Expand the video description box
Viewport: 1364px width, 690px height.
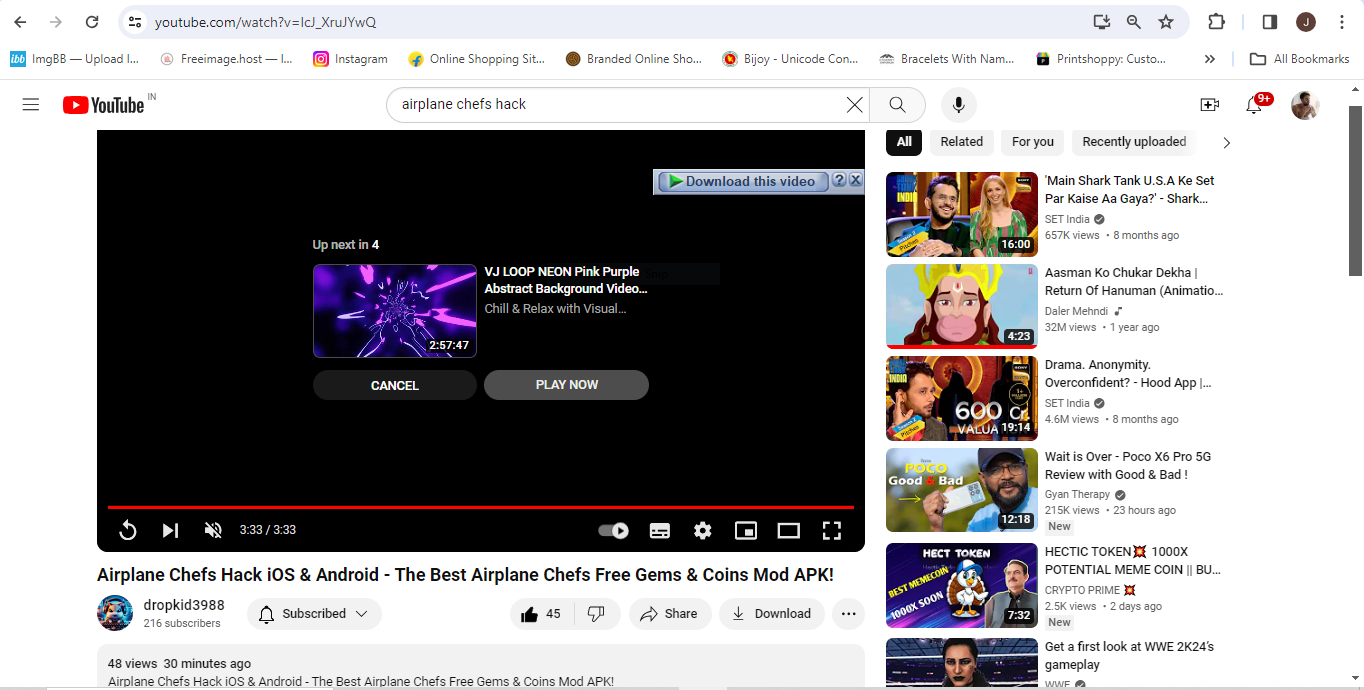coord(481,667)
